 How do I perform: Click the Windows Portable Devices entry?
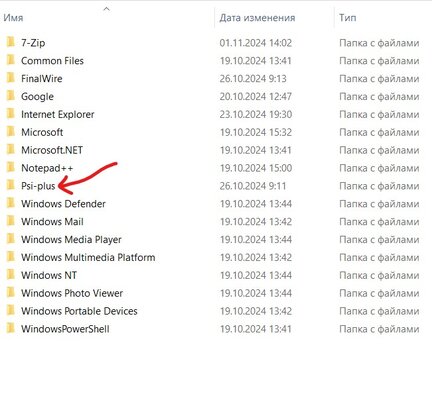pyautogui.click(x=79, y=311)
